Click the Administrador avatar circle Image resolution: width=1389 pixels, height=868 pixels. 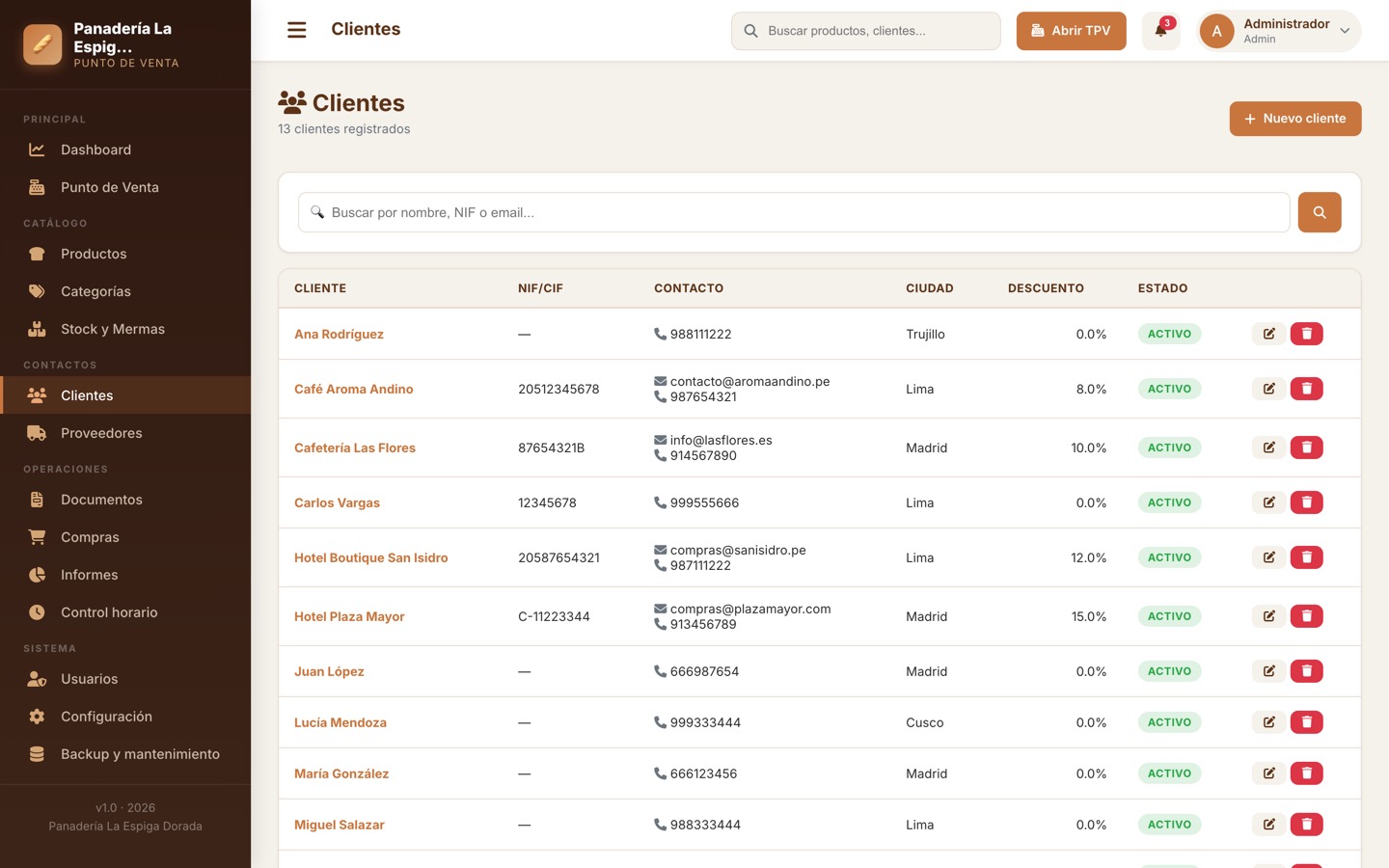click(1216, 31)
